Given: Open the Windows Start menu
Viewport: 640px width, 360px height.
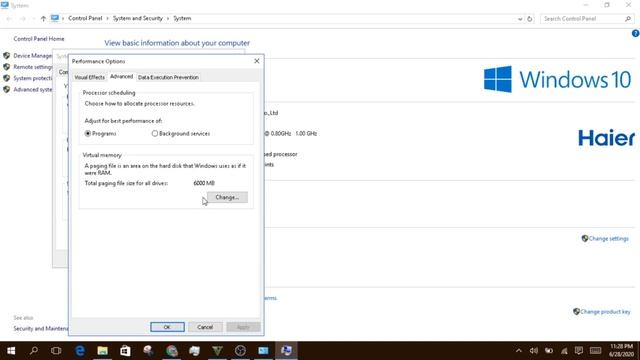Looking at the screenshot, I should 11,351.
